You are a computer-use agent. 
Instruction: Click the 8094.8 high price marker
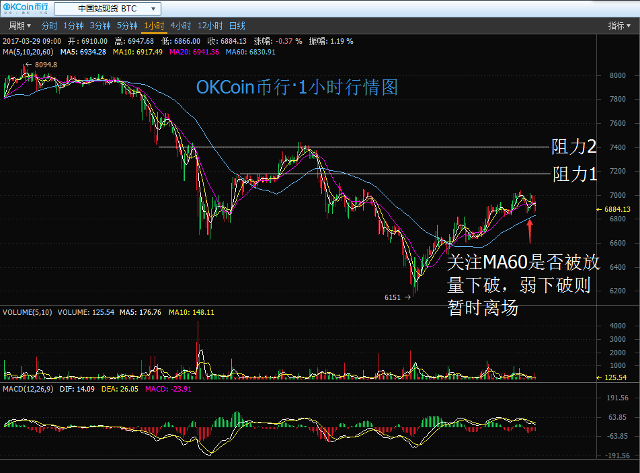click(41, 64)
